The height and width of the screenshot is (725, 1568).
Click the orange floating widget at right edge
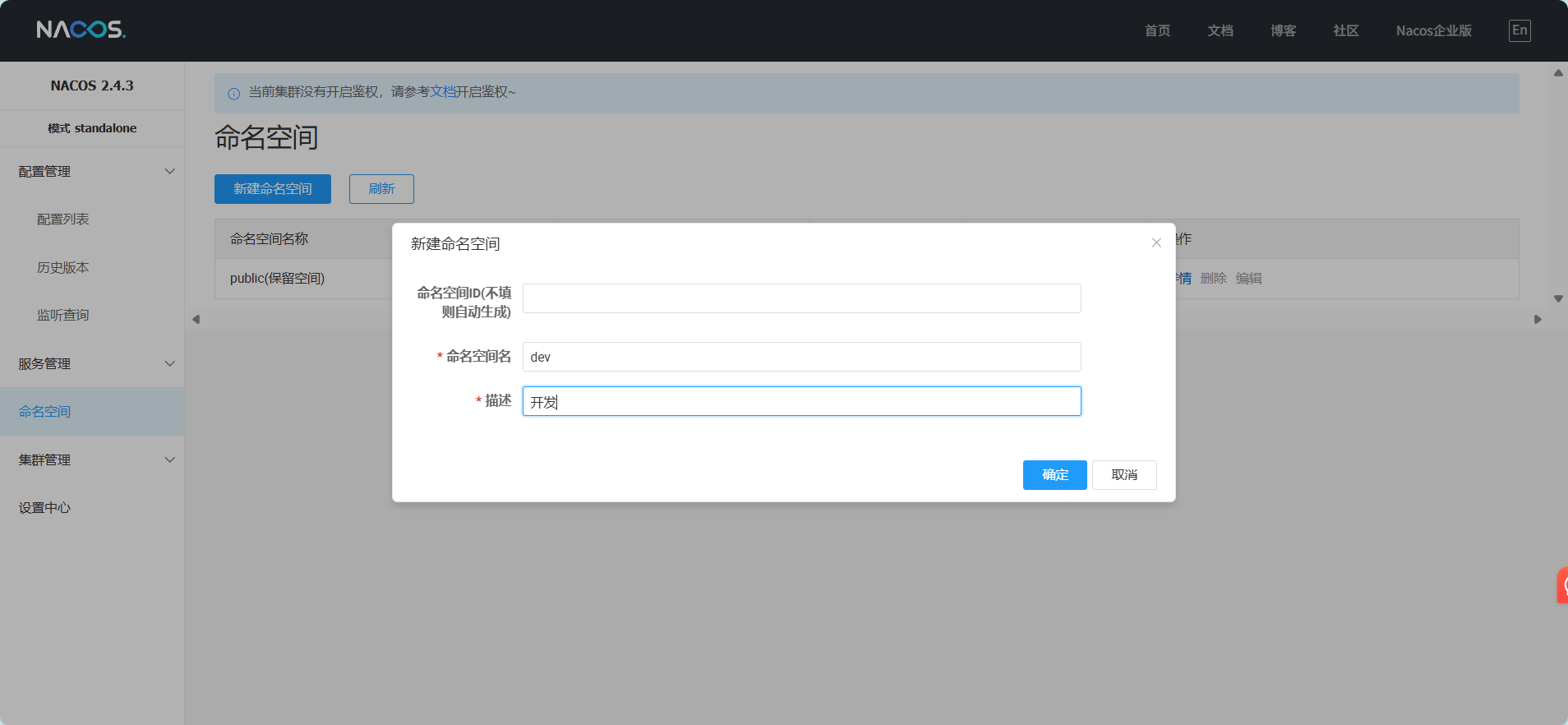click(x=1562, y=585)
